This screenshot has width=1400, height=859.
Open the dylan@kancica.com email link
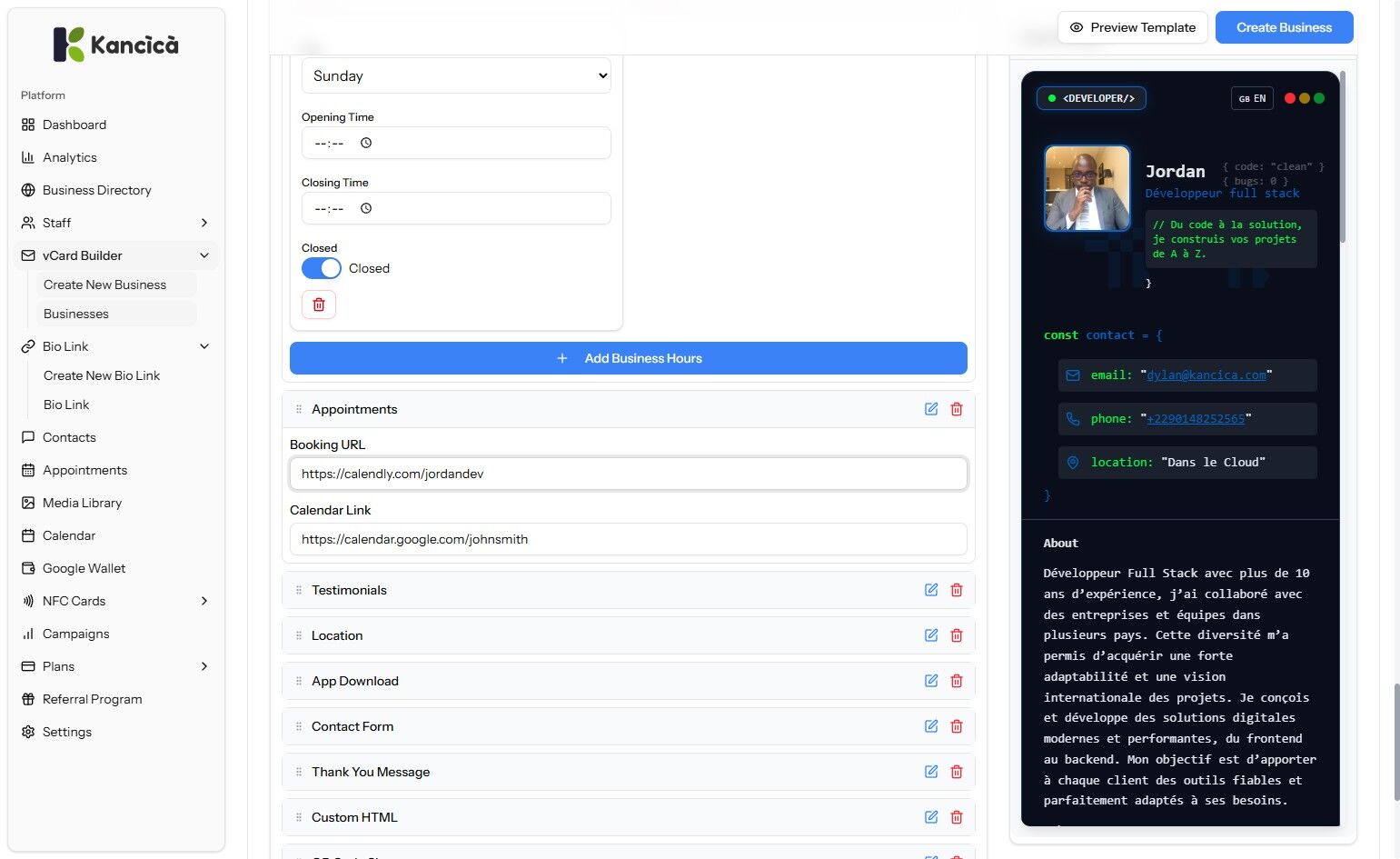pyautogui.click(x=1206, y=375)
